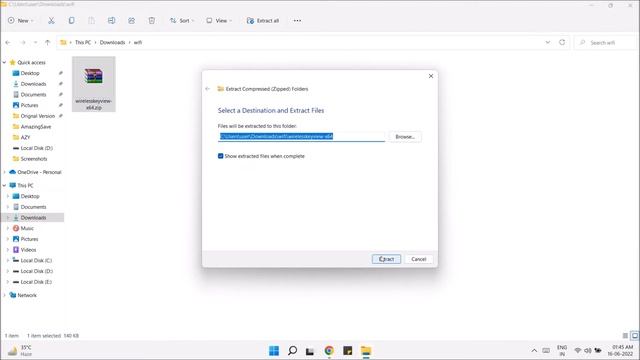Open Task View on taskbar
This screenshot has width=640, height=360.
click(310, 350)
